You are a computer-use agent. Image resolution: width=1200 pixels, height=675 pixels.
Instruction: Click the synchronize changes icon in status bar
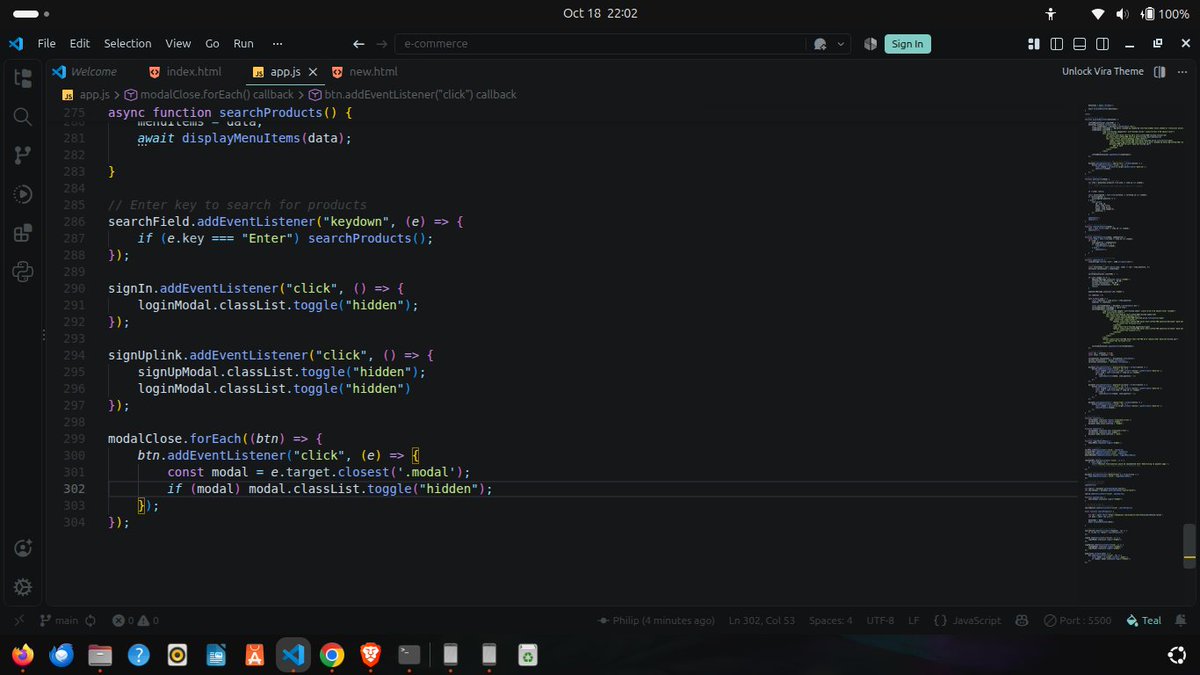pyautogui.click(x=91, y=620)
